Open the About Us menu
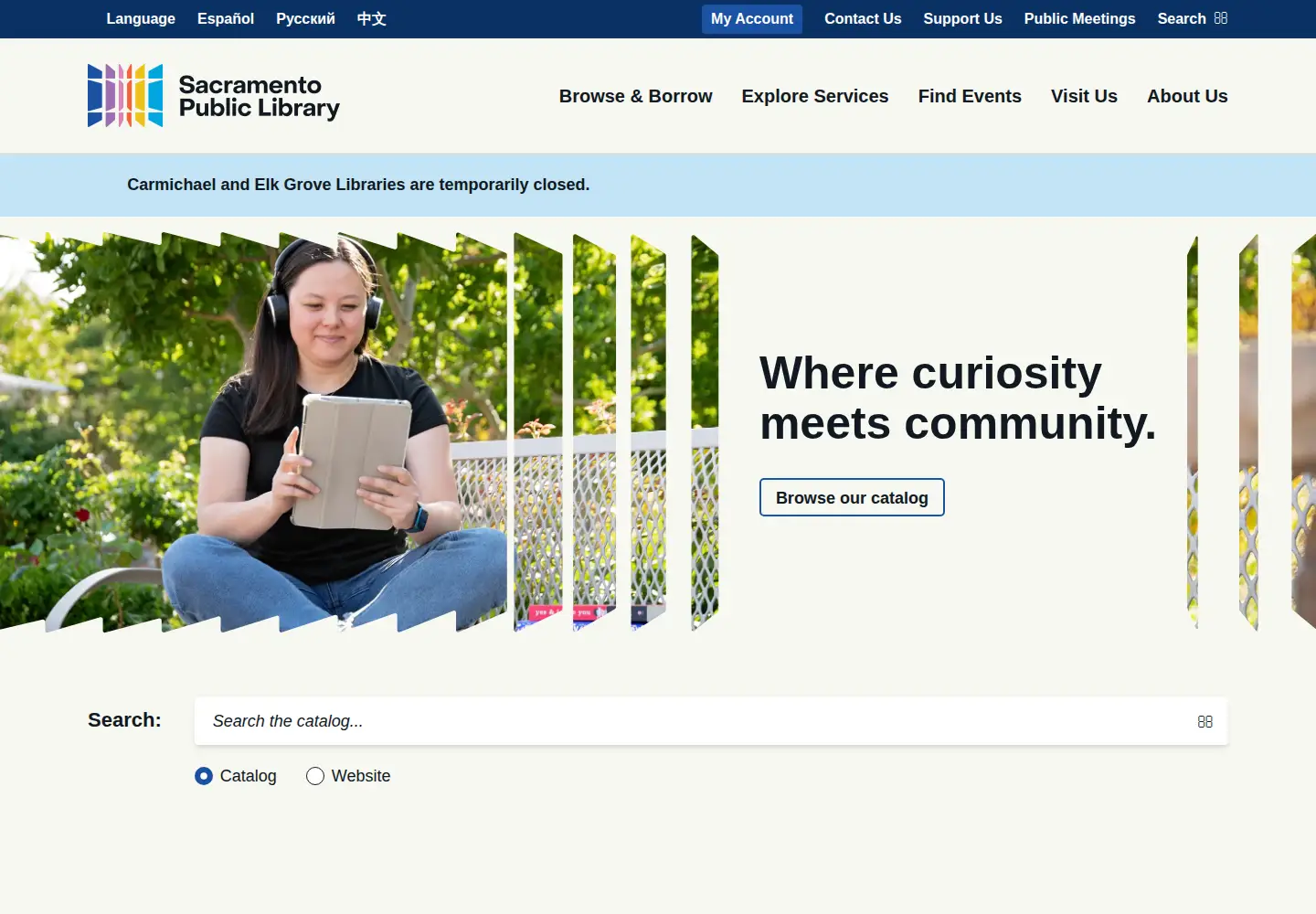Viewport: 1316px width, 914px height. point(1187,96)
